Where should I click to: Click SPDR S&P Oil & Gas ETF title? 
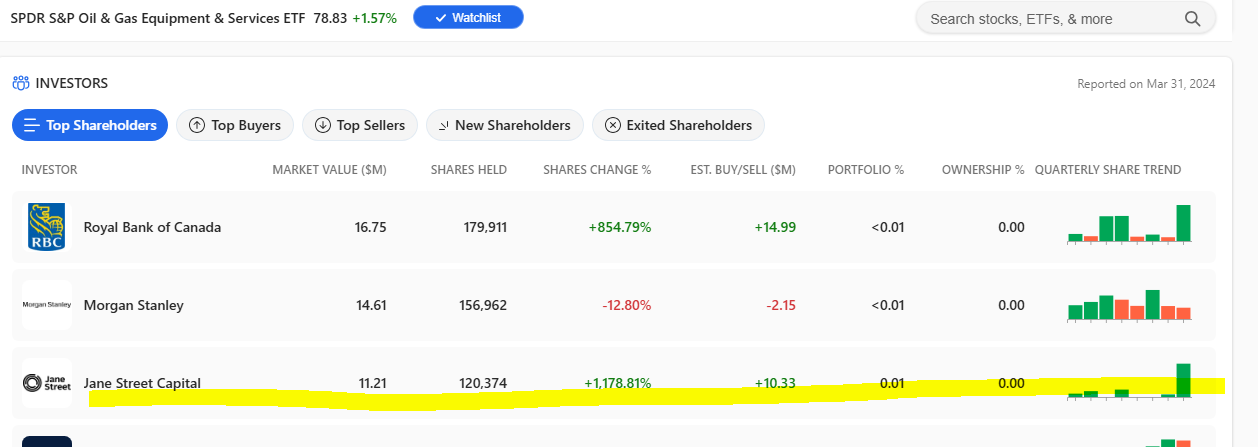coord(158,18)
